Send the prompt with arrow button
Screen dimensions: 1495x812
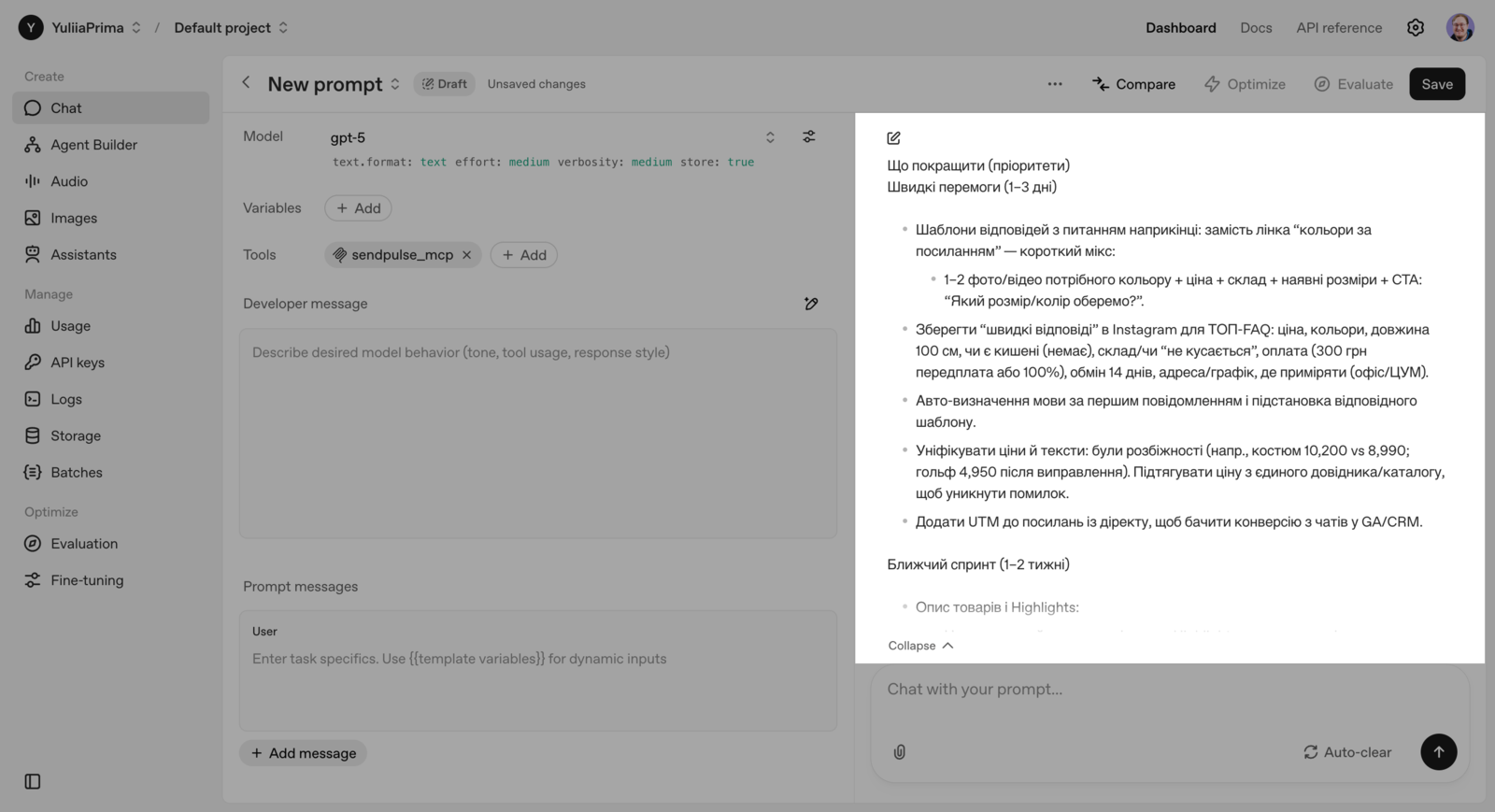(1438, 752)
